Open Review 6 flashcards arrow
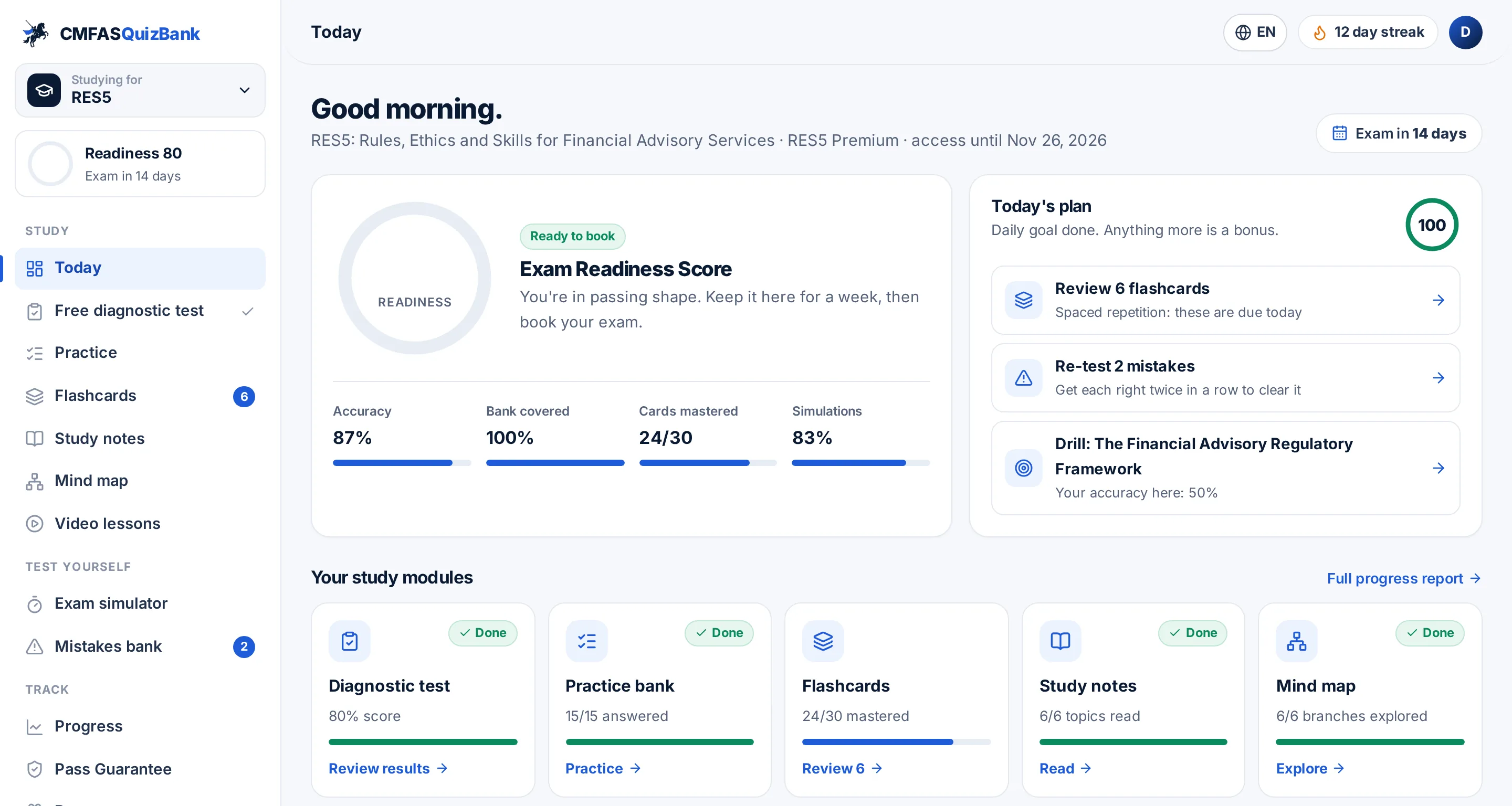 tap(1438, 300)
